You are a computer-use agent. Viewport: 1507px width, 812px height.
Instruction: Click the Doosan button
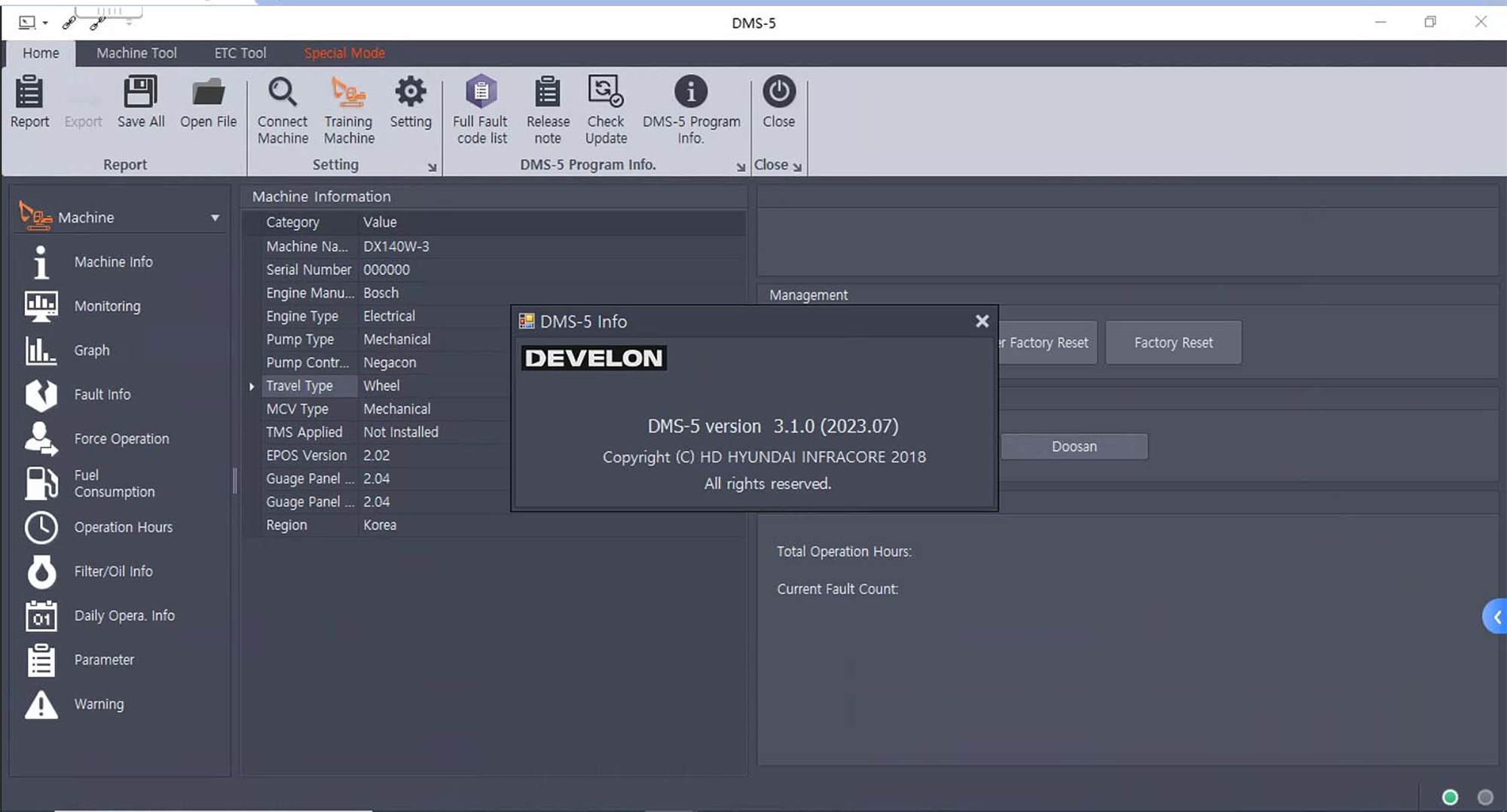coord(1074,447)
